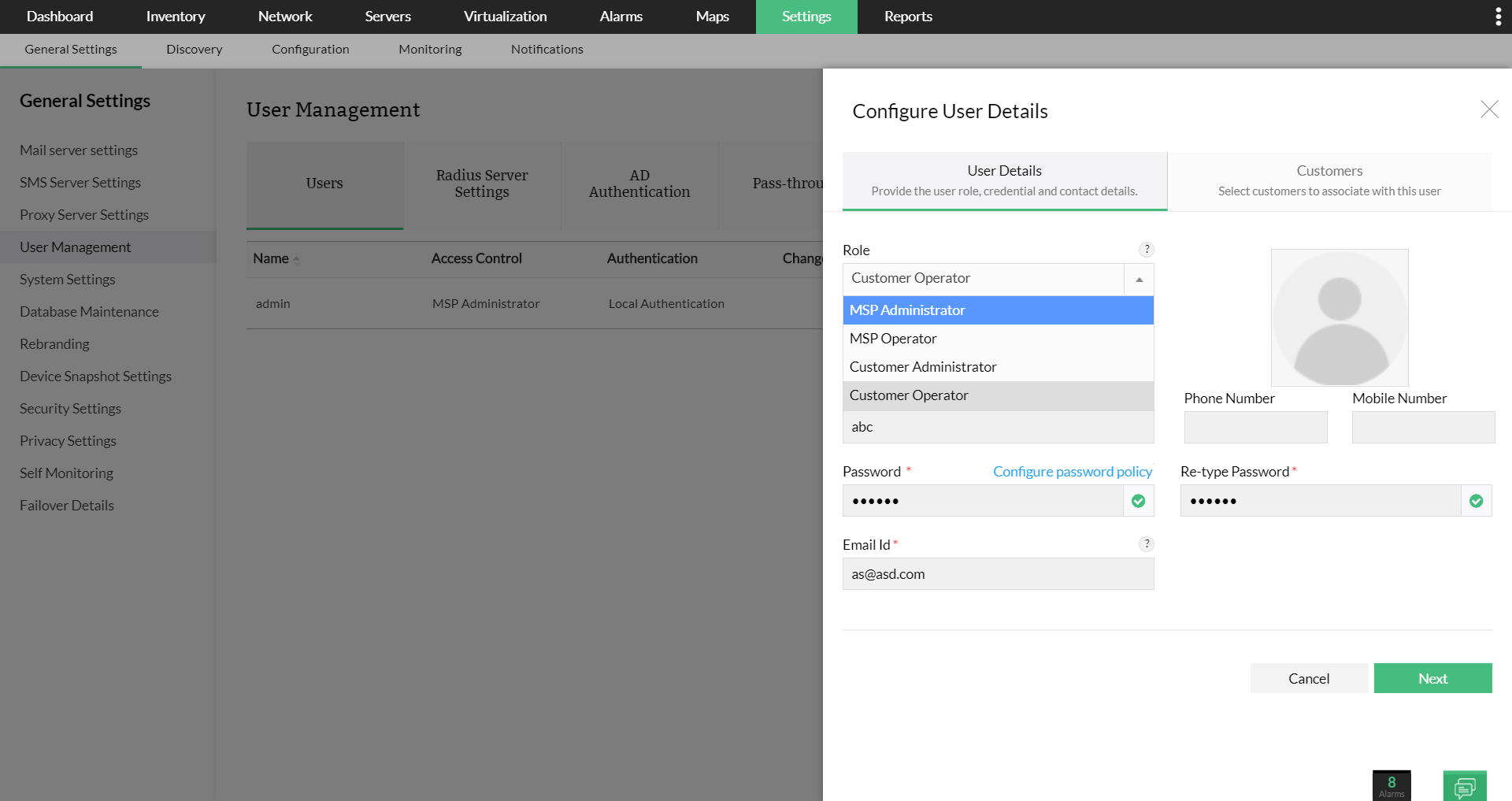
Task: Click the Next button
Action: tap(1432, 678)
